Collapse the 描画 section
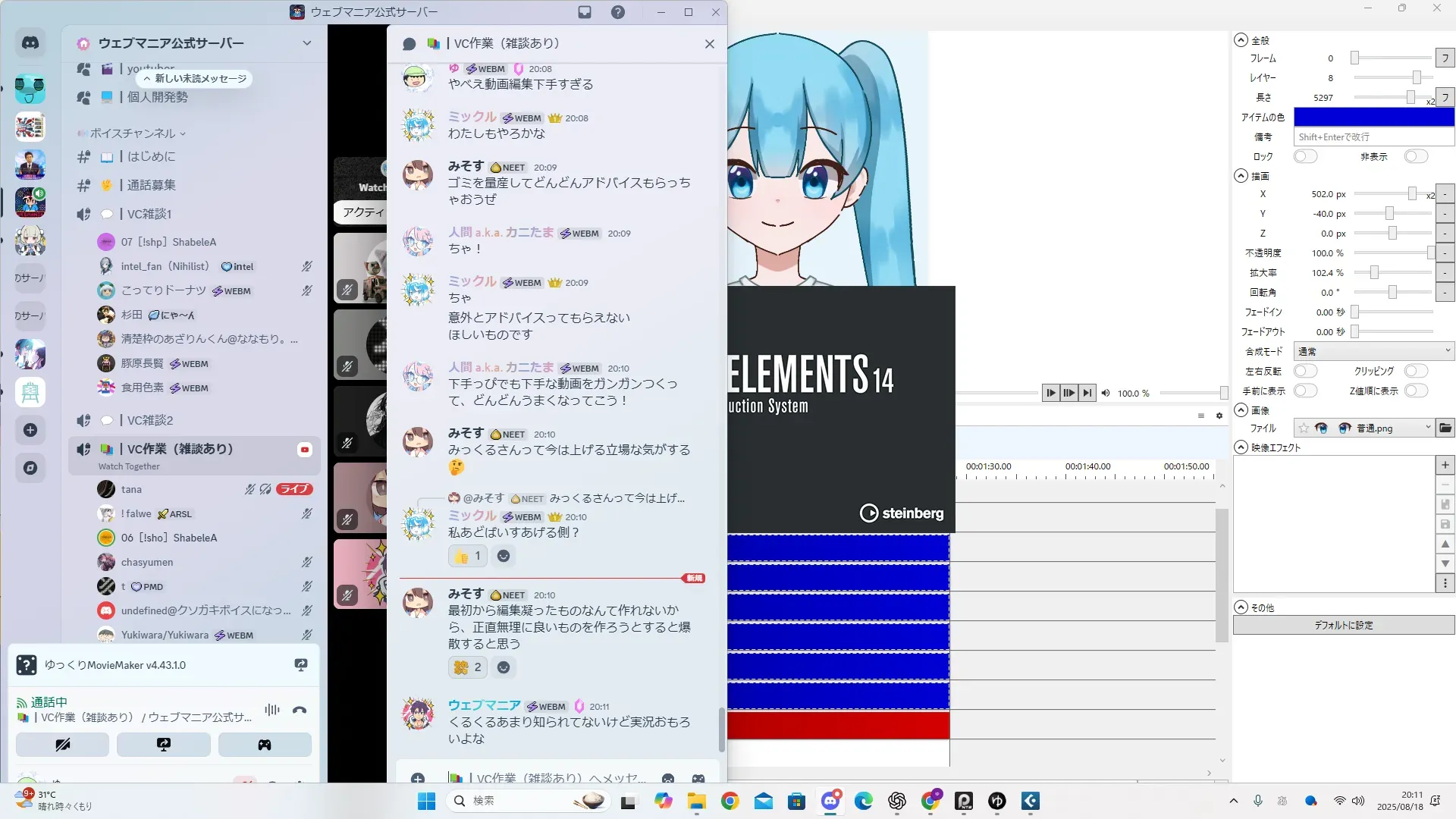The height and width of the screenshot is (819, 1456). pyautogui.click(x=1241, y=176)
